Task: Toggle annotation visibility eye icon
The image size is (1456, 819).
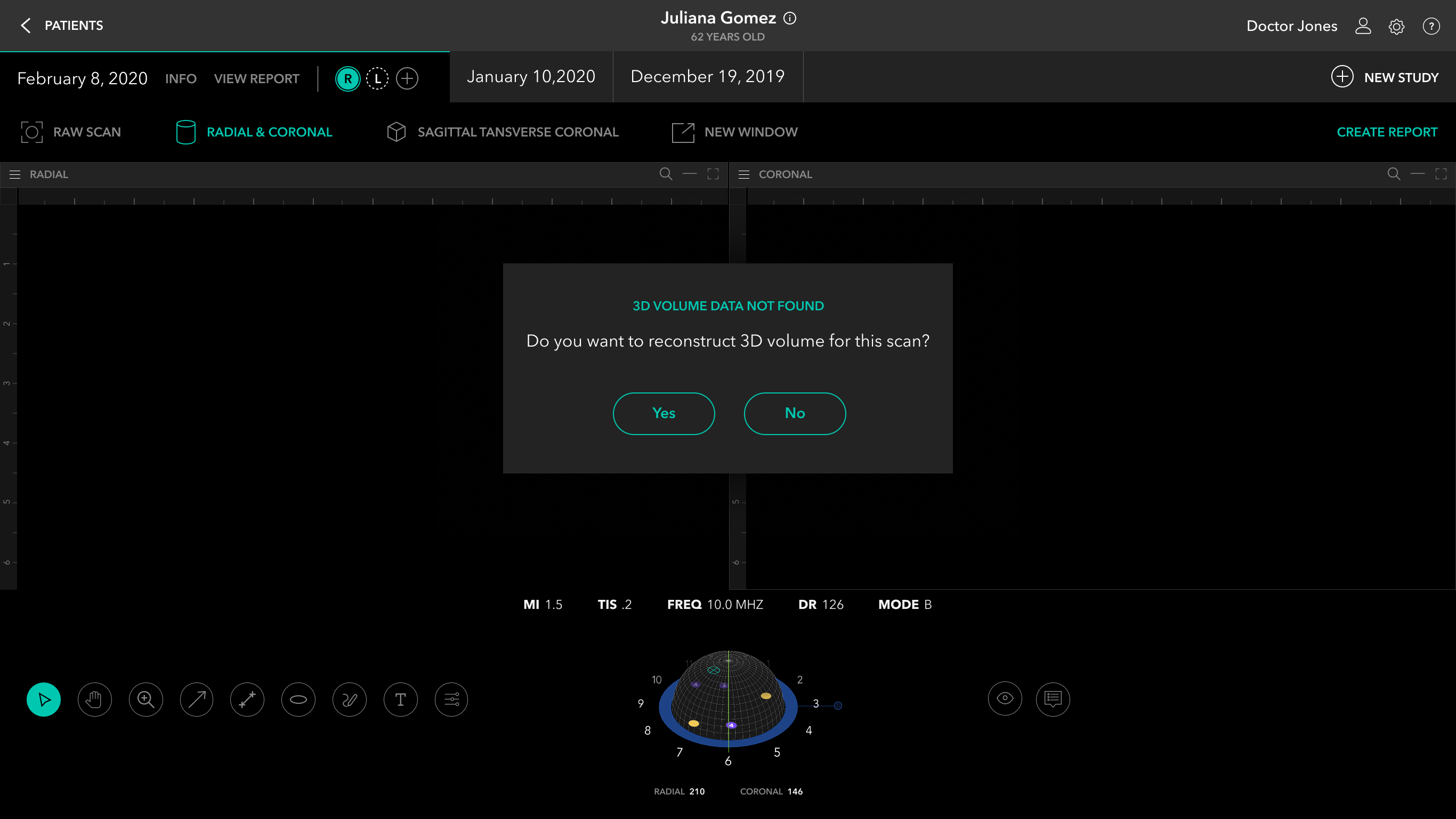Action: (x=1005, y=698)
